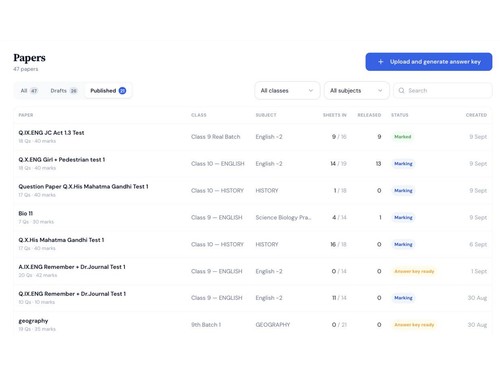Click the plus icon in upload button
This screenshot has height=375, width=500.
(x=380, y=62)
